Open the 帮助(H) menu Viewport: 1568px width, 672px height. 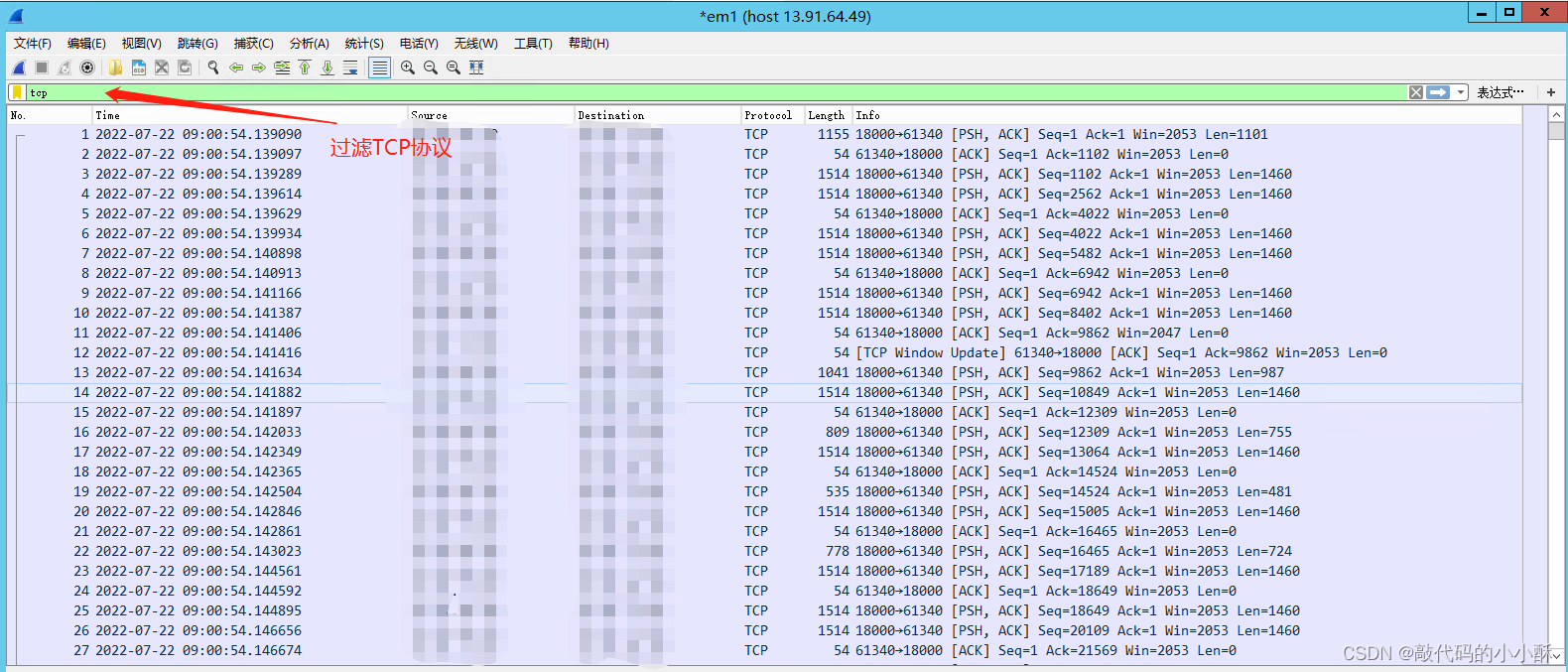point(588,44)
